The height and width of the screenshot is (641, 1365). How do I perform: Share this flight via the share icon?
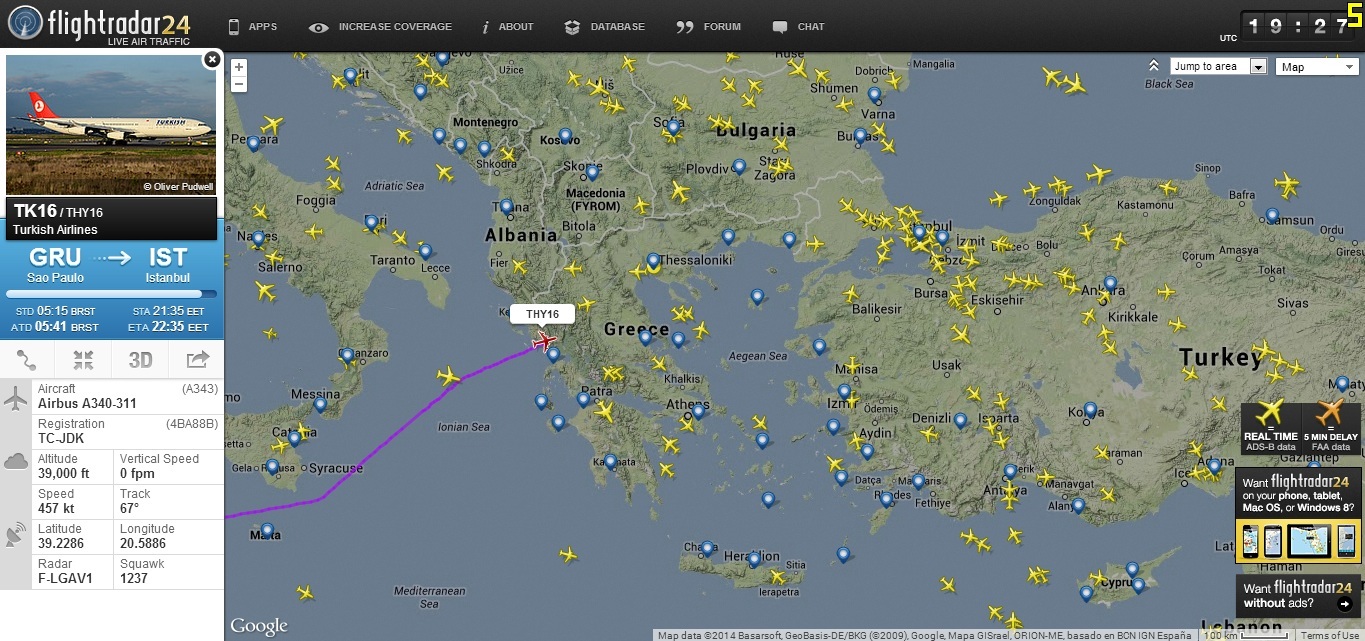(197, 360)
